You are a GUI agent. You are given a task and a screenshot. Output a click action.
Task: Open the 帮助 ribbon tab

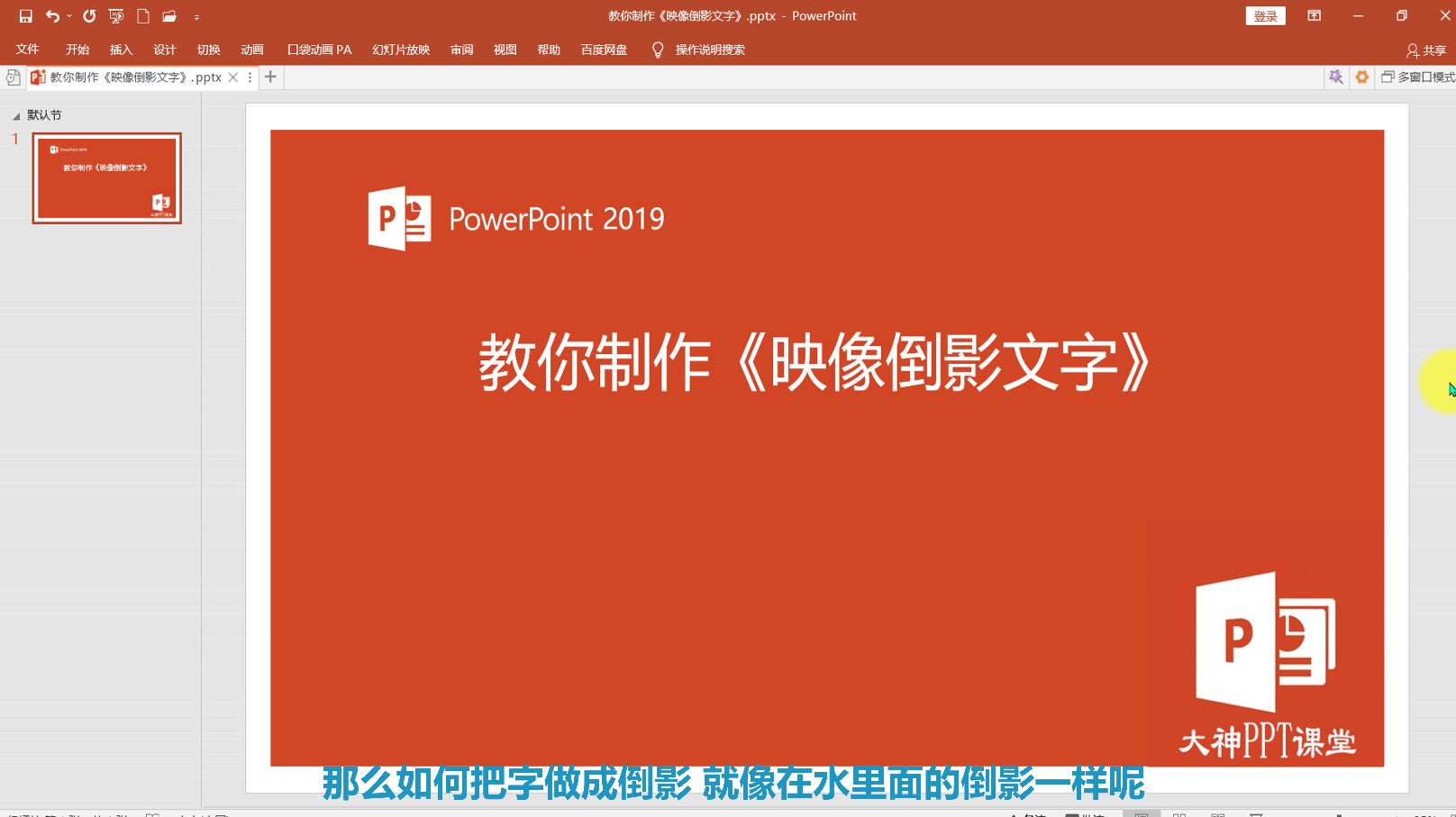click(549, 50)
